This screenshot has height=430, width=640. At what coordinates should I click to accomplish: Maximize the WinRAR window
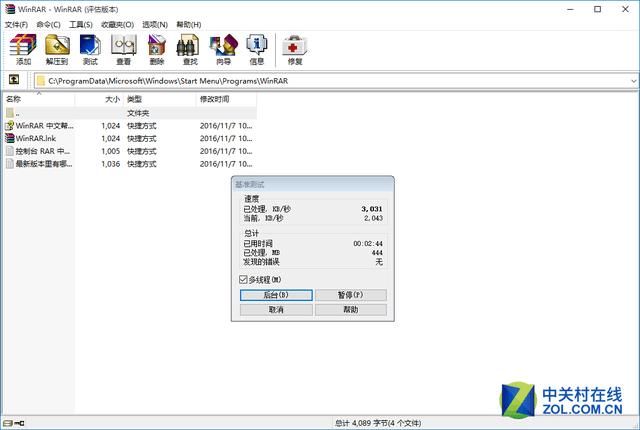[x=598, y=9]
